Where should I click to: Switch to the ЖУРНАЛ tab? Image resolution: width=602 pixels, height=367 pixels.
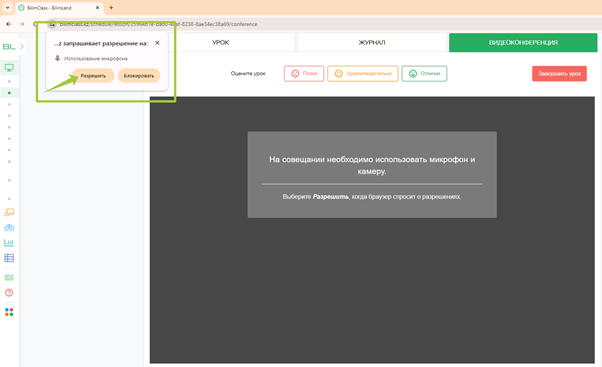click(372, 43)
